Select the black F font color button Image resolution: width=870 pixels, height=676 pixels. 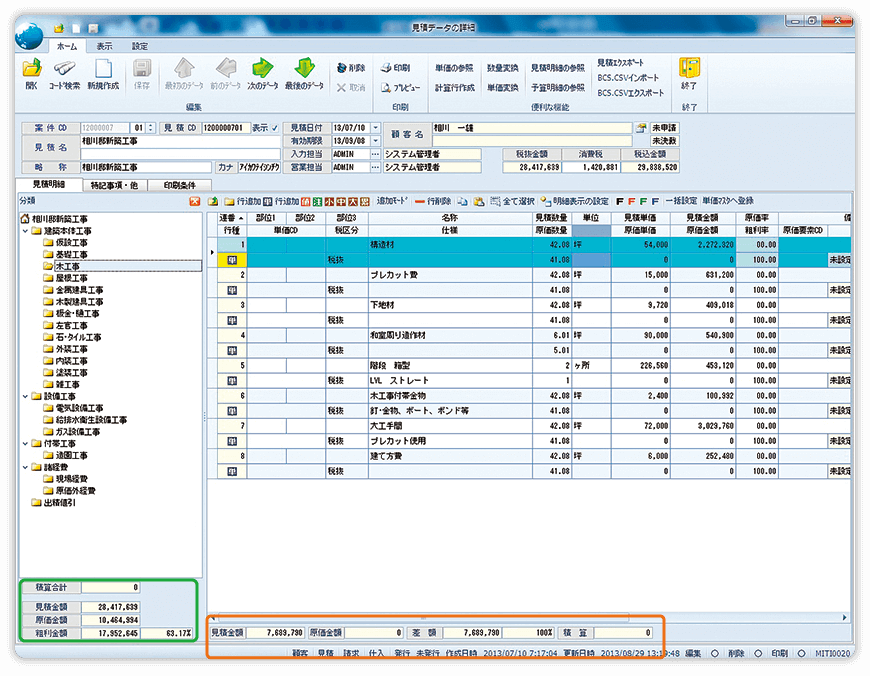tap(620, 201)
